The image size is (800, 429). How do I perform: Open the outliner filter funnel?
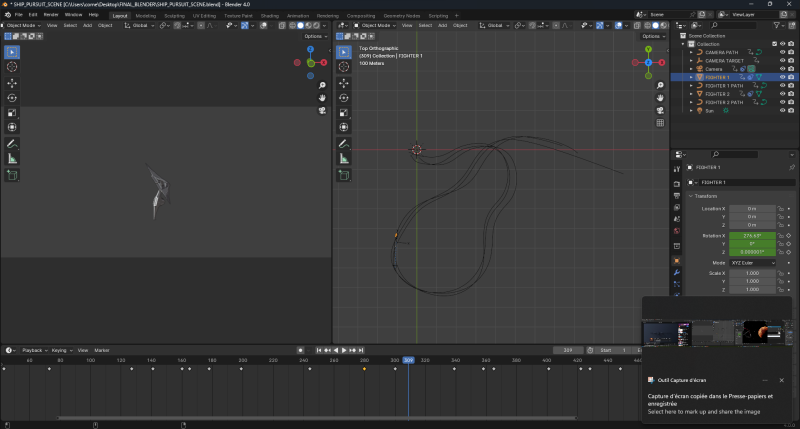(x=777, y=25)
